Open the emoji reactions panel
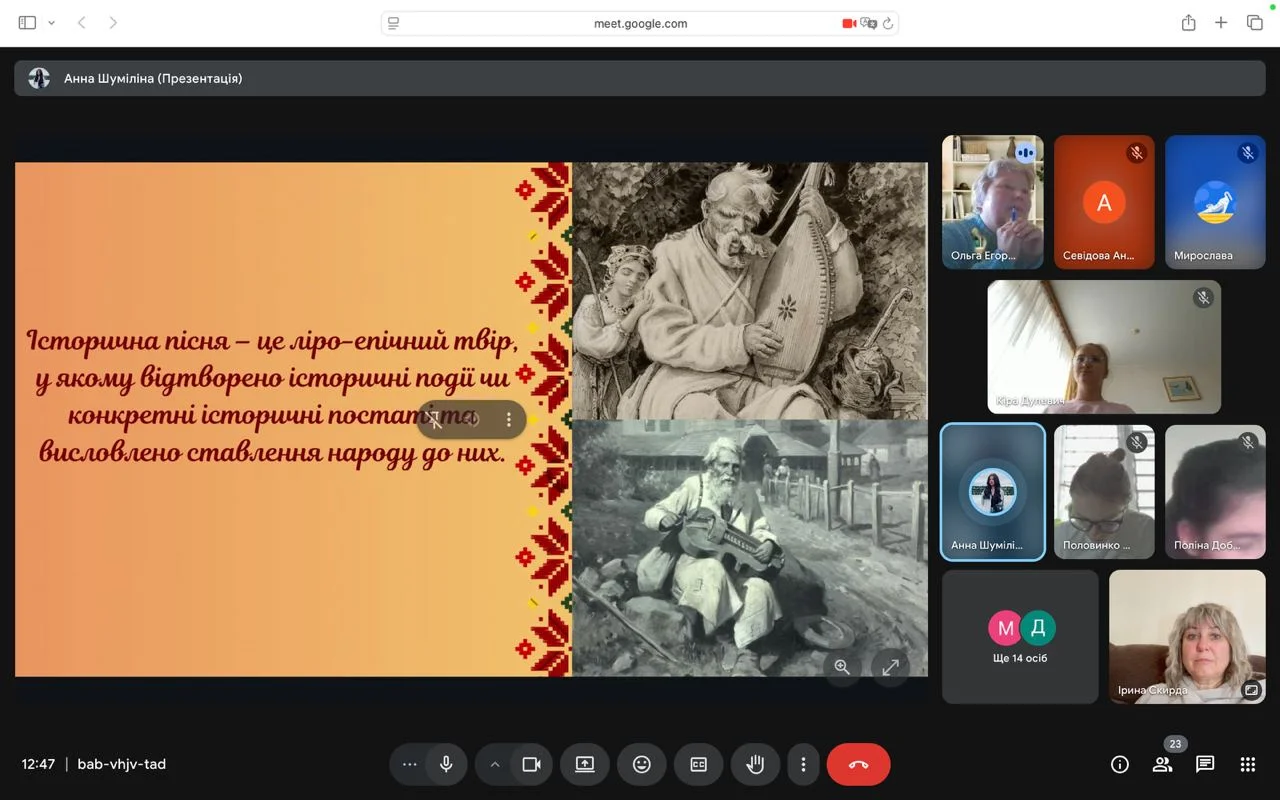 coord(641,765)
